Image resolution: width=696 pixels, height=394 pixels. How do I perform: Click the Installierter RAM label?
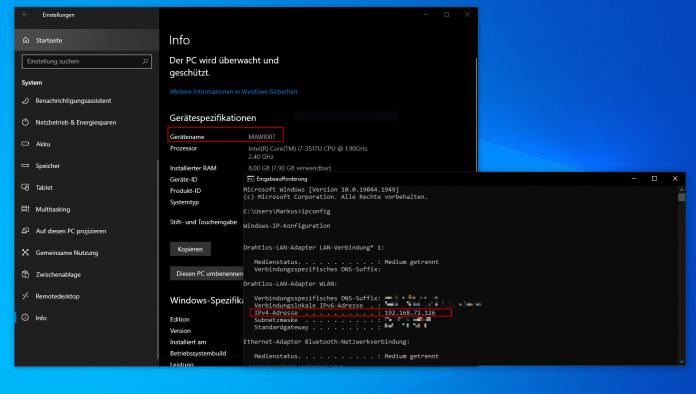(x=193, y=168)
